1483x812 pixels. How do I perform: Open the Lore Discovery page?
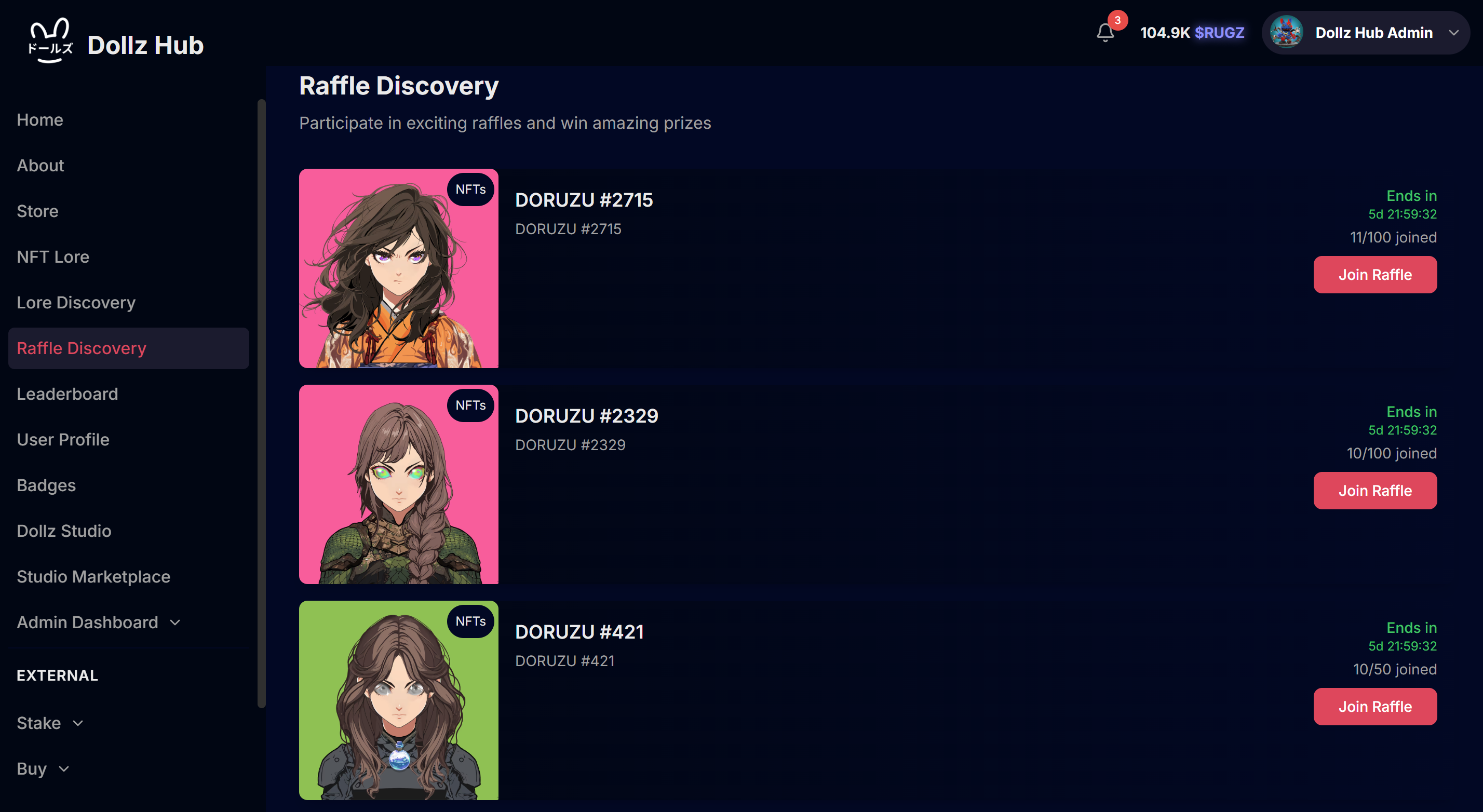click(76, 302)
